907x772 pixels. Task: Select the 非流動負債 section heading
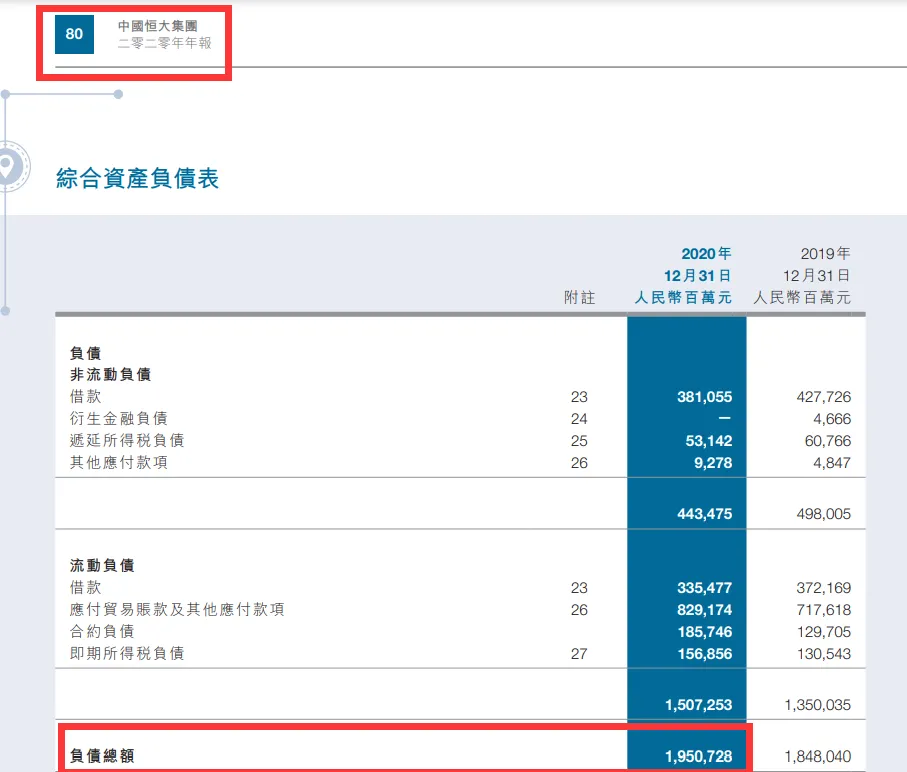coord(110,375)
